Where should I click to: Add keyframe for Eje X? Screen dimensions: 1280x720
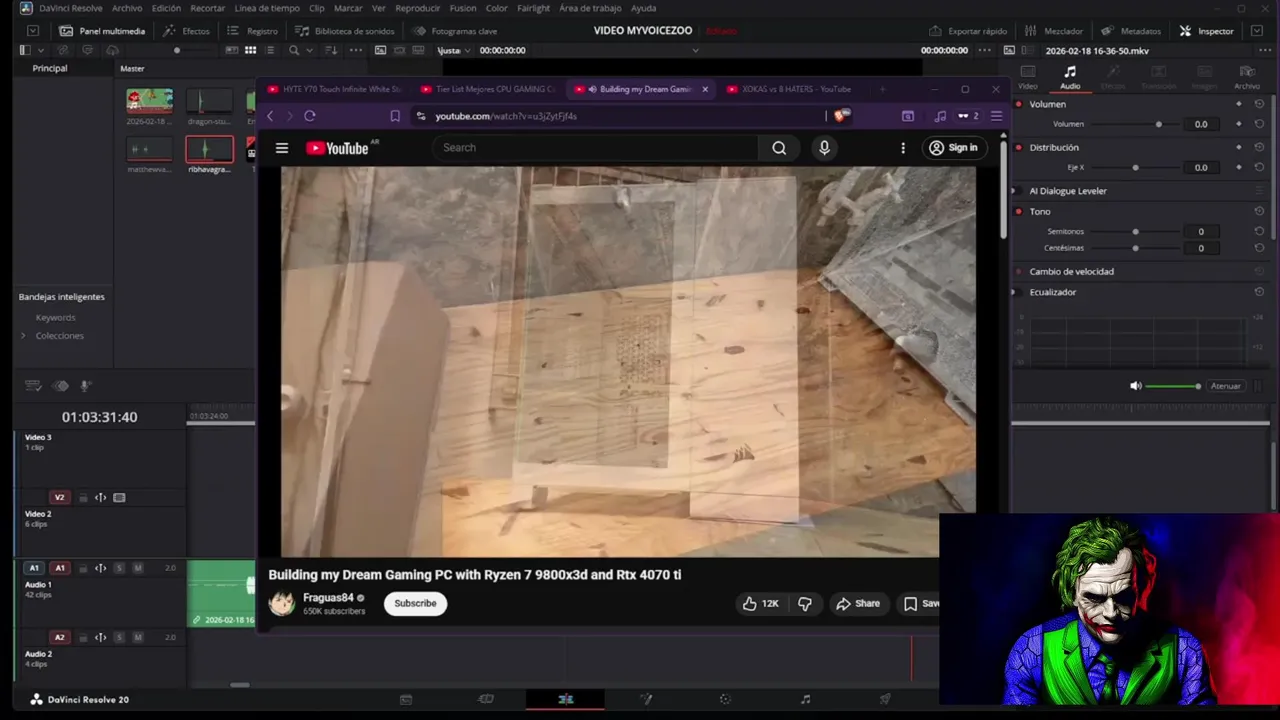click(1239, 167)
